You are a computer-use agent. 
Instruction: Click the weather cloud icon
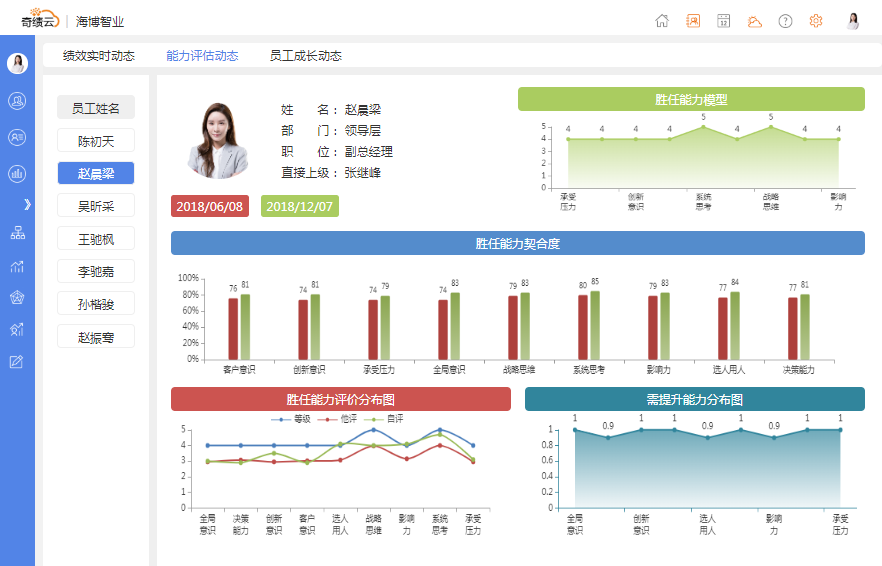pos(755,21)
